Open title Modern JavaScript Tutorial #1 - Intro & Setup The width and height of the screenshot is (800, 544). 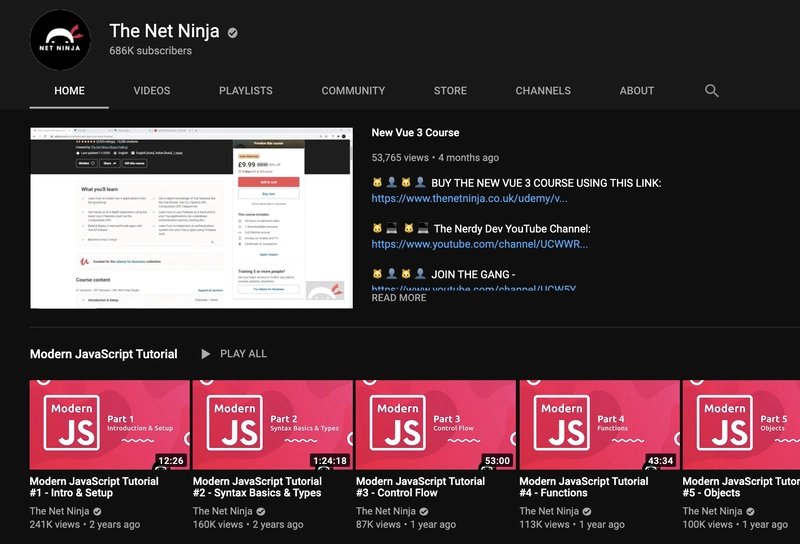[94, 487]
